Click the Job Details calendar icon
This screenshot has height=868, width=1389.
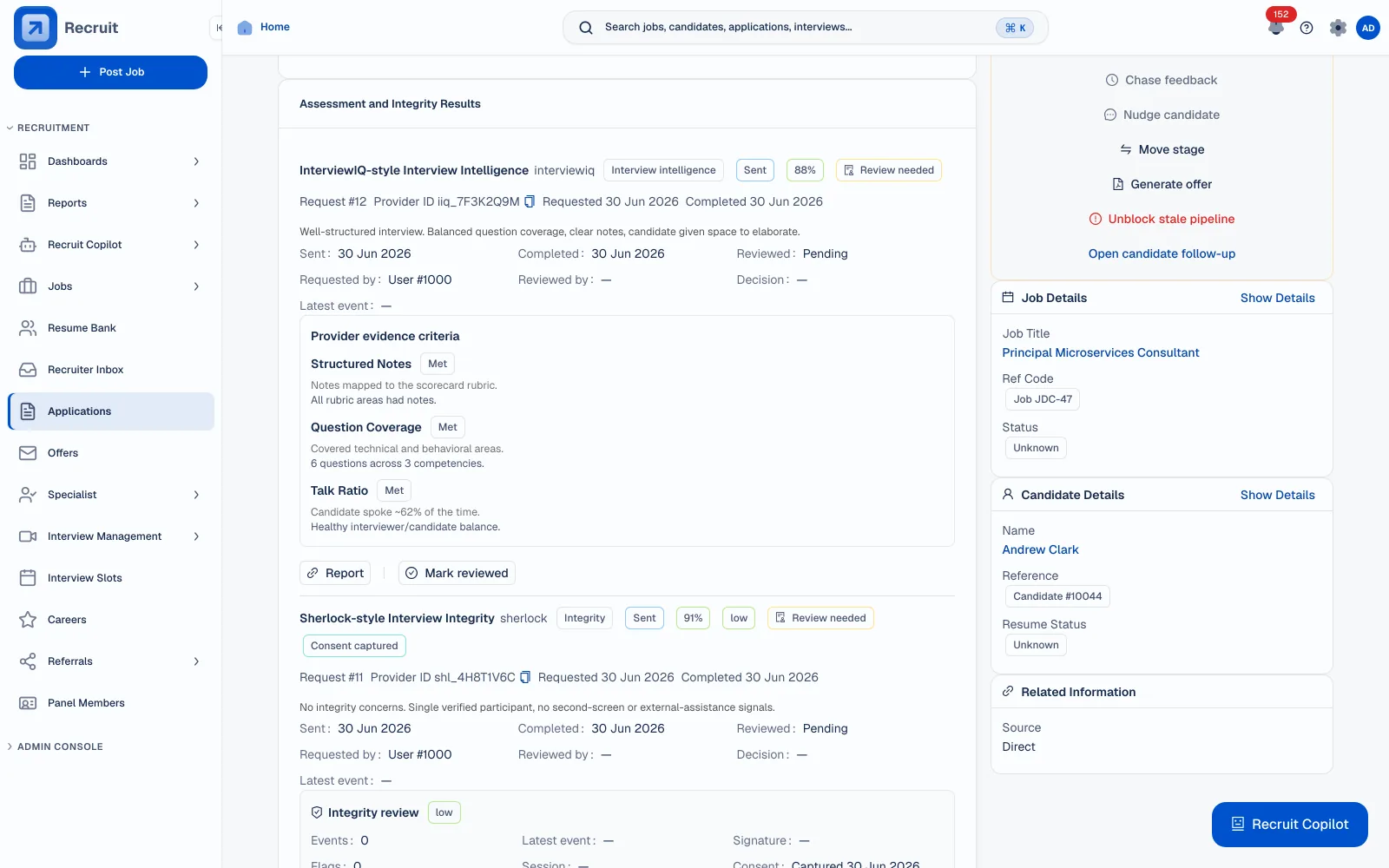pyautogui.click(x=1008, y=298)
